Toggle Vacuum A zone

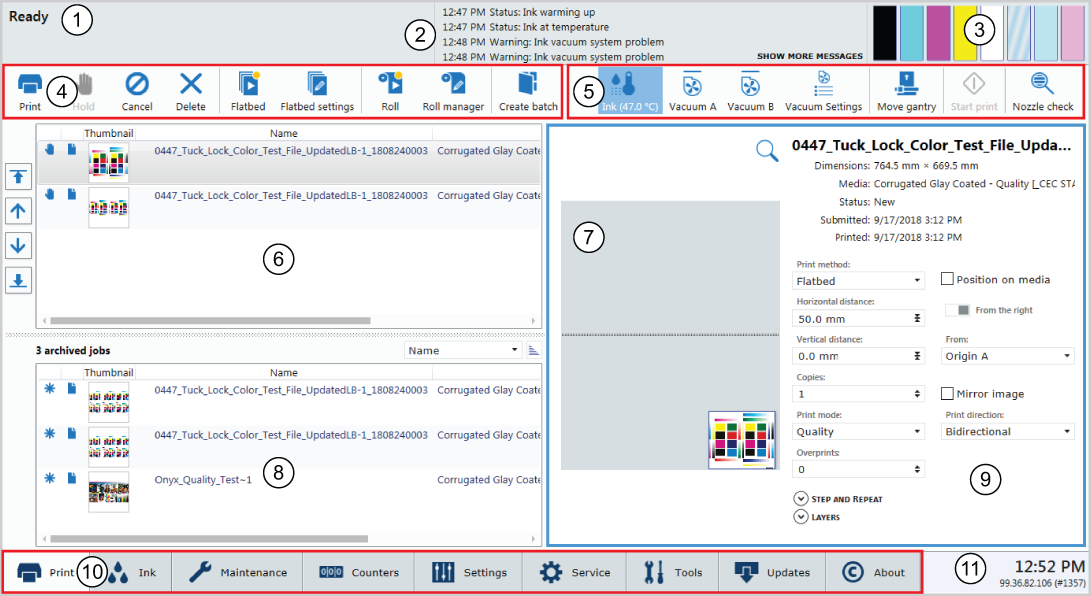692,91
